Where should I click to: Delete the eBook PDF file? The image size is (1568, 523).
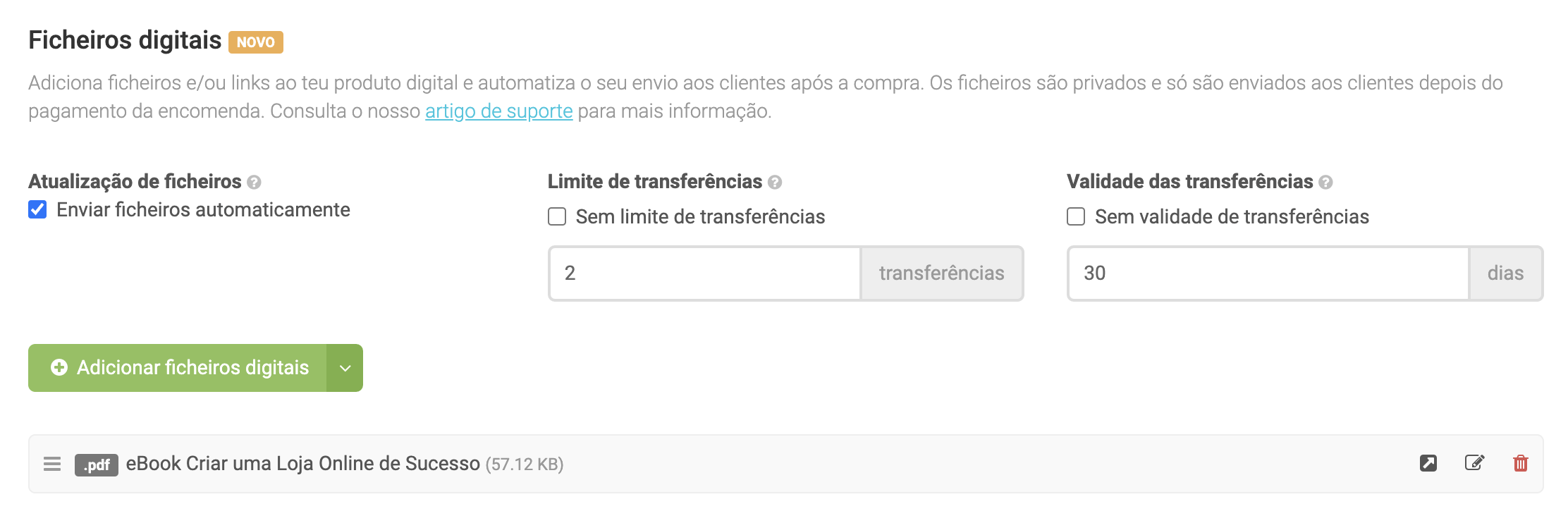pos(1521,463)
